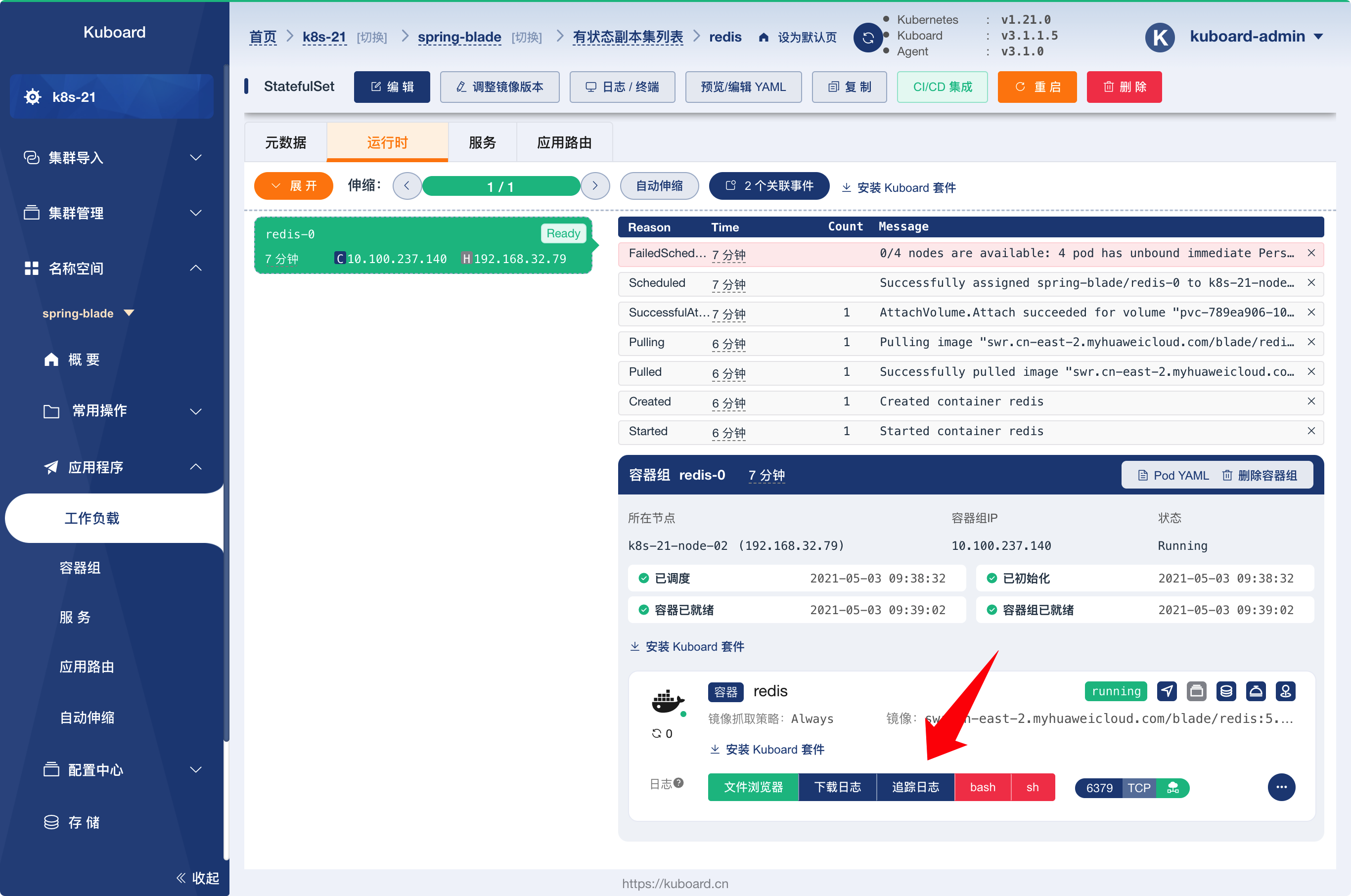Click the 编辑 button
This screenshot has width=1351, height=896.
coord(392,87)
